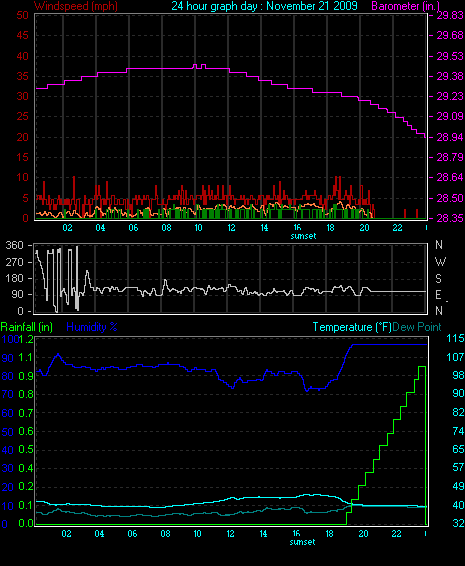
Task: Click the red 15 windspeed axis label
Action: click(x=22, y=157)
